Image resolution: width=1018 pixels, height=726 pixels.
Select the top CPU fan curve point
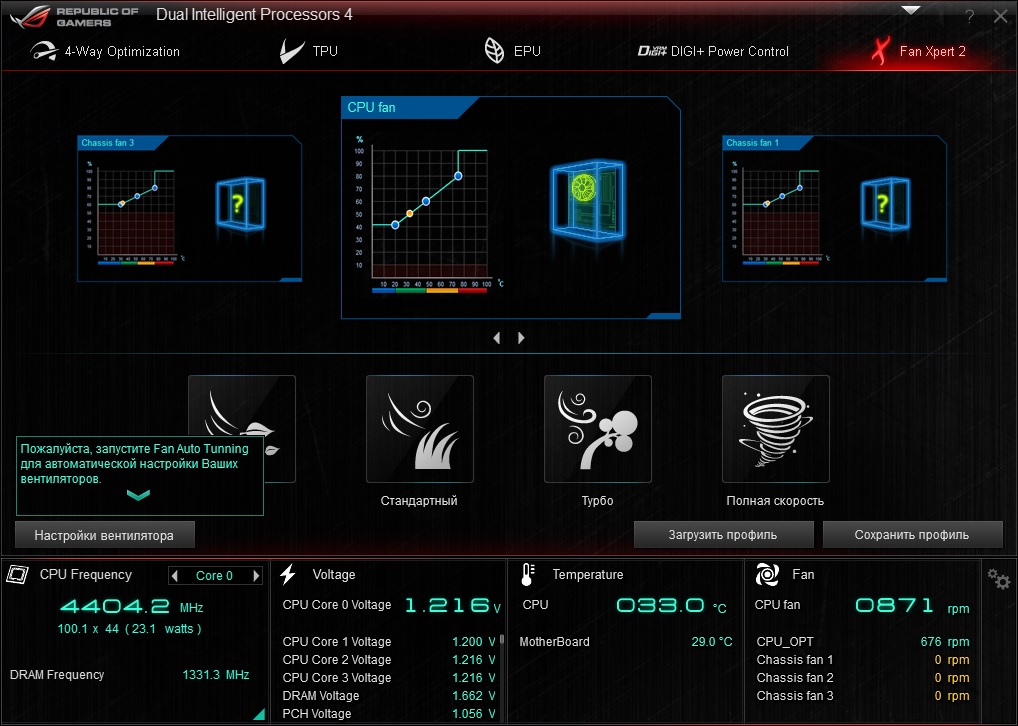458,176
